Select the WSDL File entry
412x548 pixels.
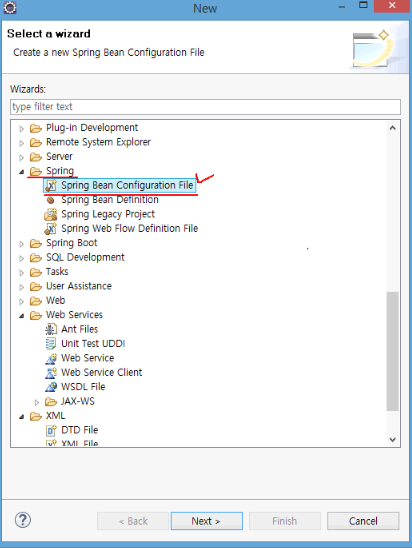pyautogui.click(x=83, y=387)
